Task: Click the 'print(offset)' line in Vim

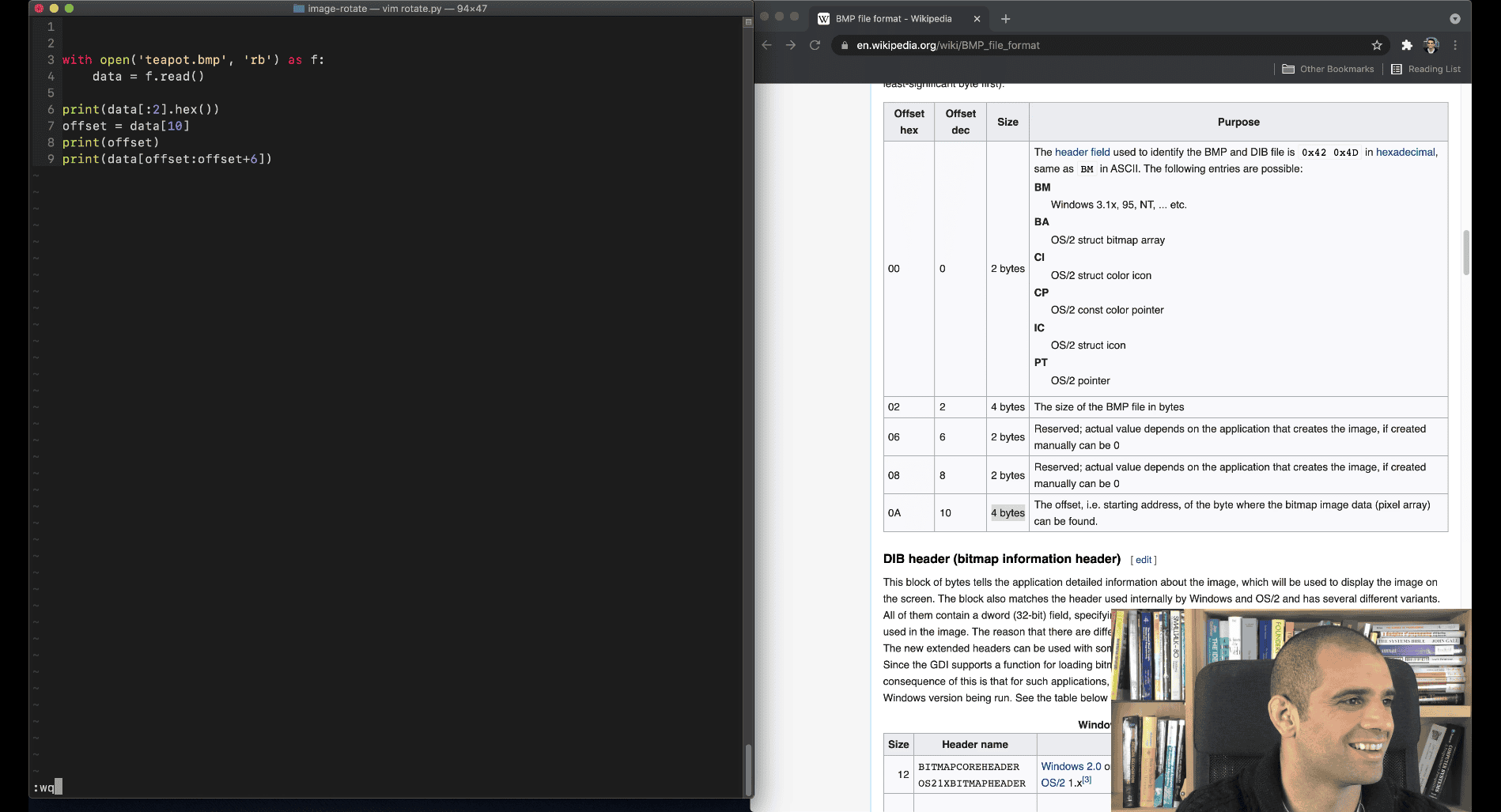Action: point(111,142)
